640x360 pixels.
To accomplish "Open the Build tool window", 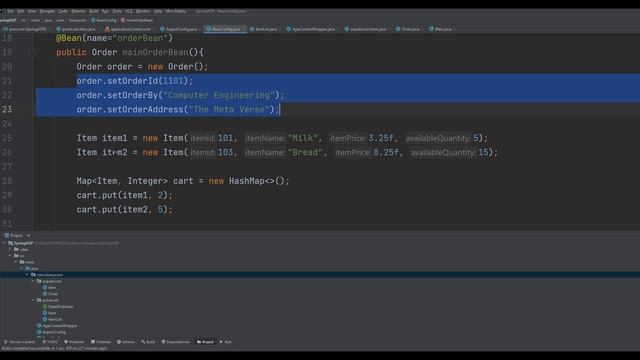I will click(148, 342).
